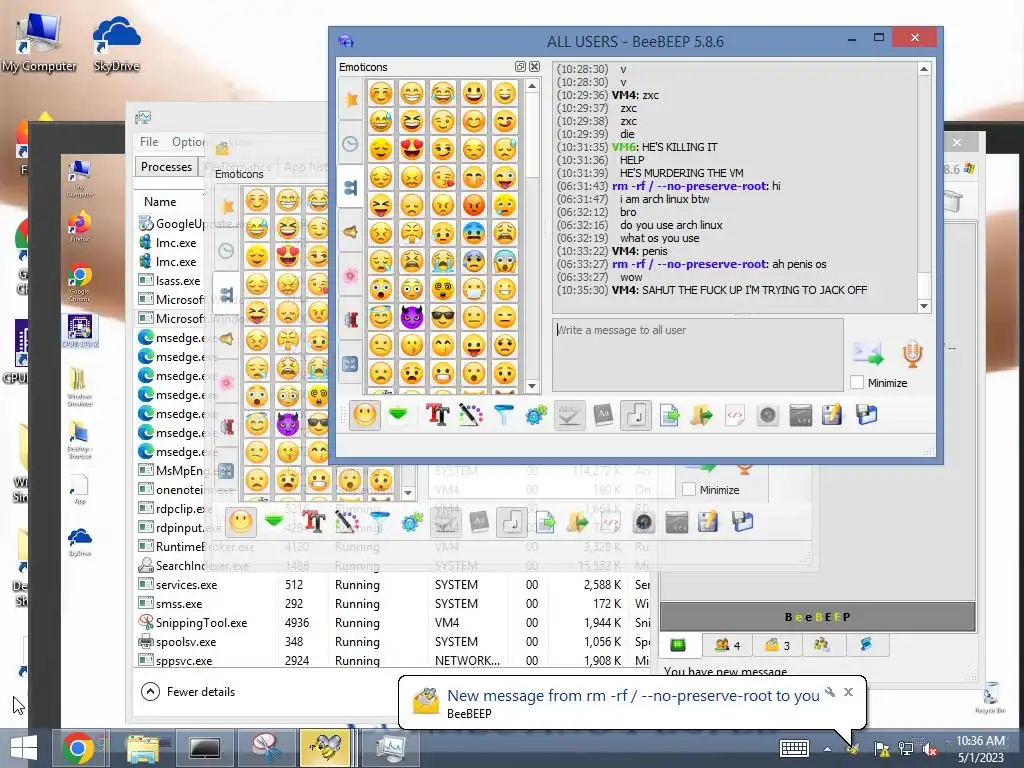This screenshot has width=1024, height=768.
Task: Open chat settings blue gears icon
Action: (x=536, y=415)
